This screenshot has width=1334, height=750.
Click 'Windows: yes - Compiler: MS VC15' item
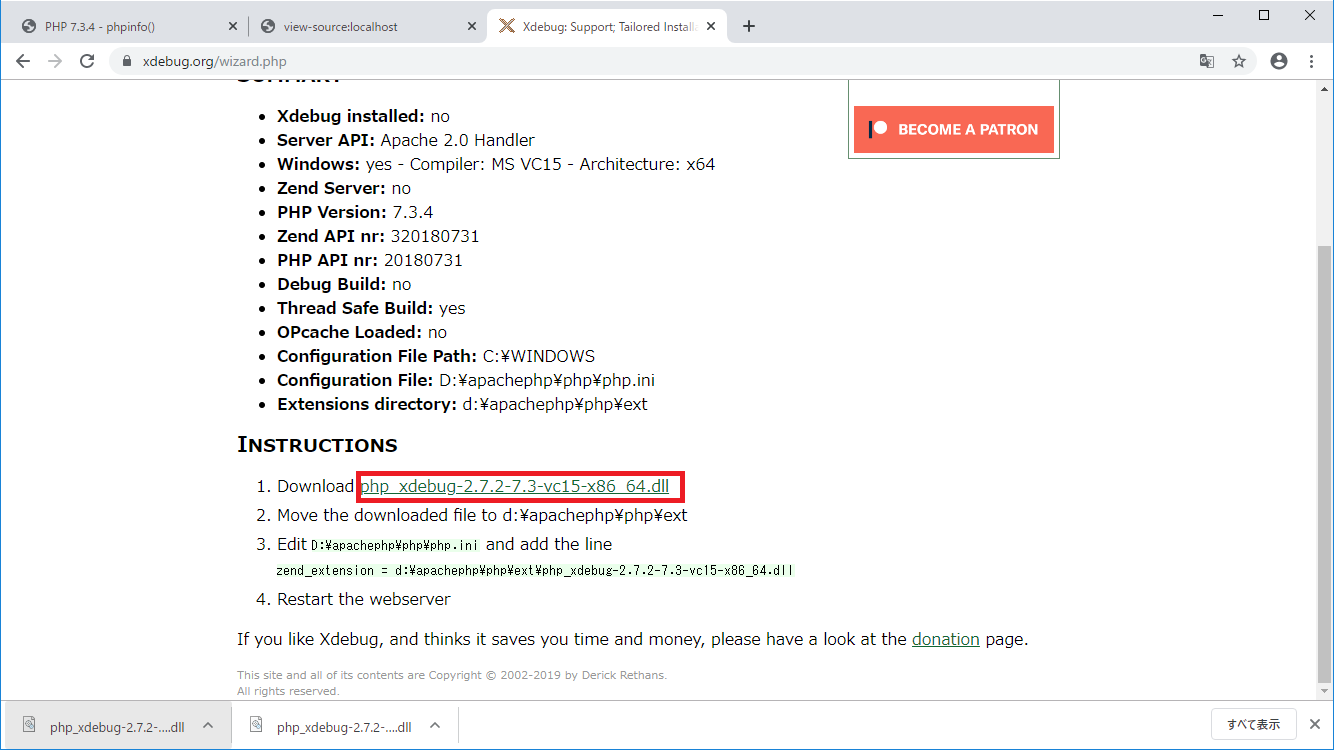click(x=496, y=164)
